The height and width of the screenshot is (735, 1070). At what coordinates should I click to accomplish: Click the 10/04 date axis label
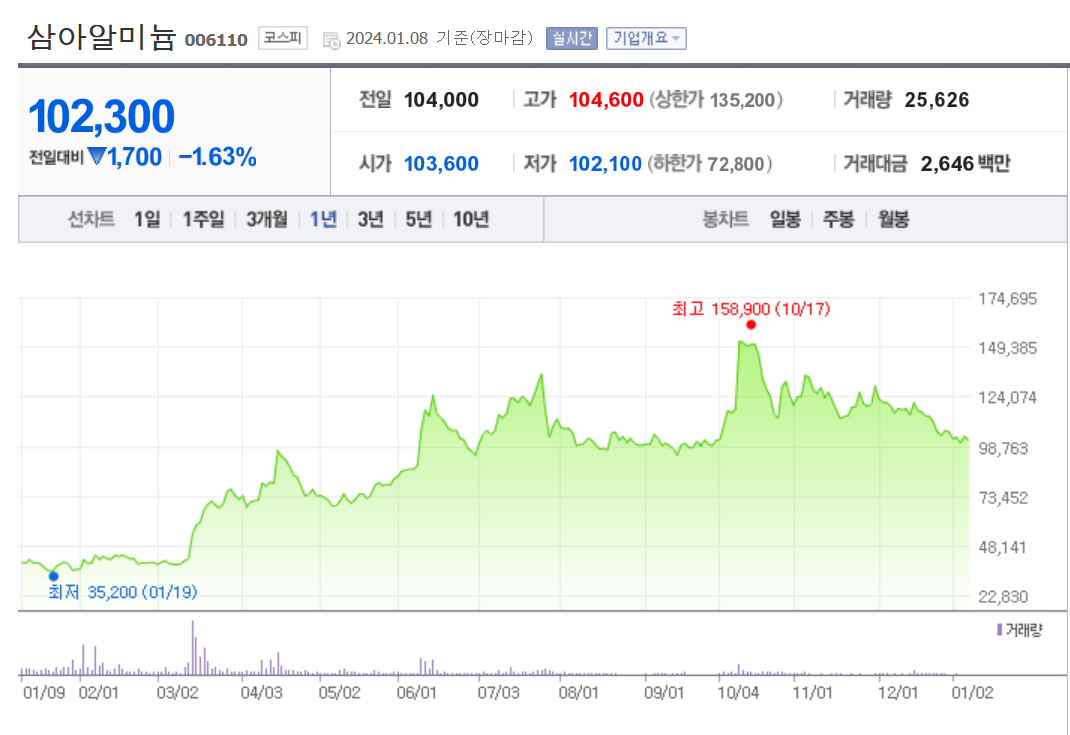point(738,693)
